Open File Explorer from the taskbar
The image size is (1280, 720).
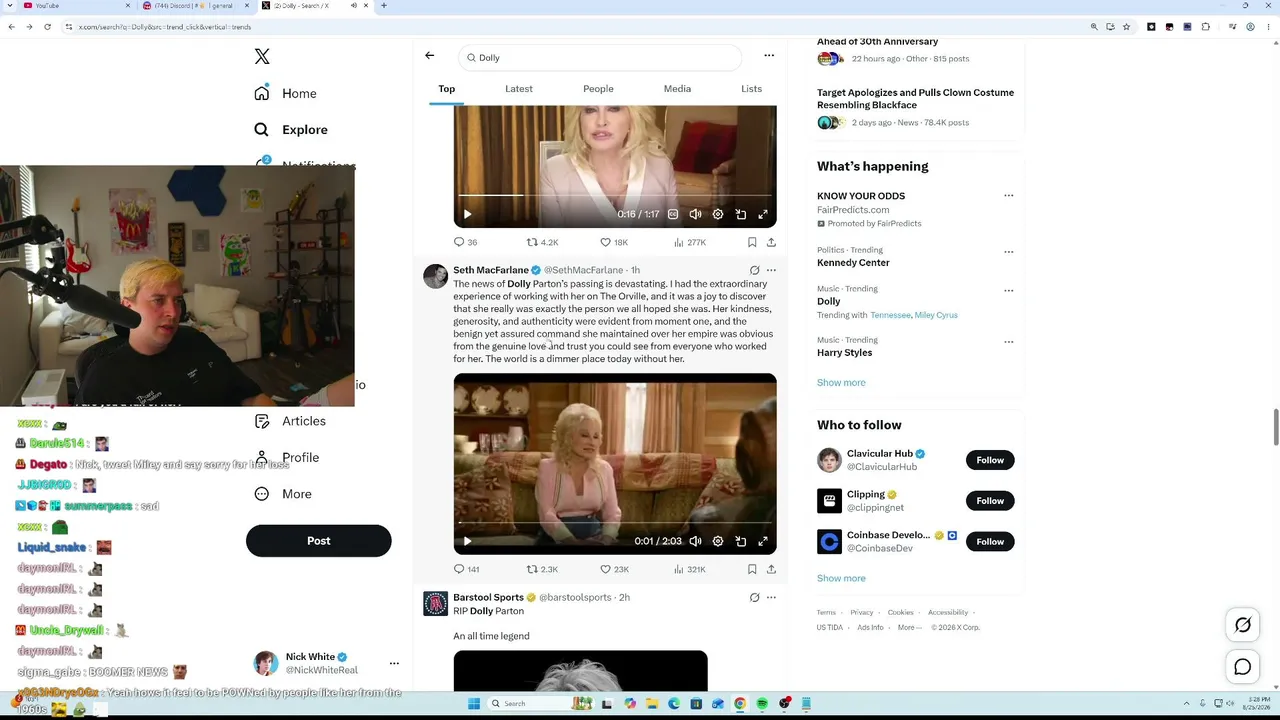(651, 703)
